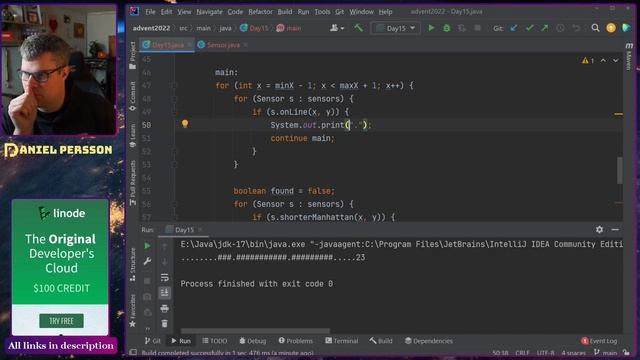This screenshot has width=640, height=360.
Task: Open the Run menu
Action: coord(303,12)
